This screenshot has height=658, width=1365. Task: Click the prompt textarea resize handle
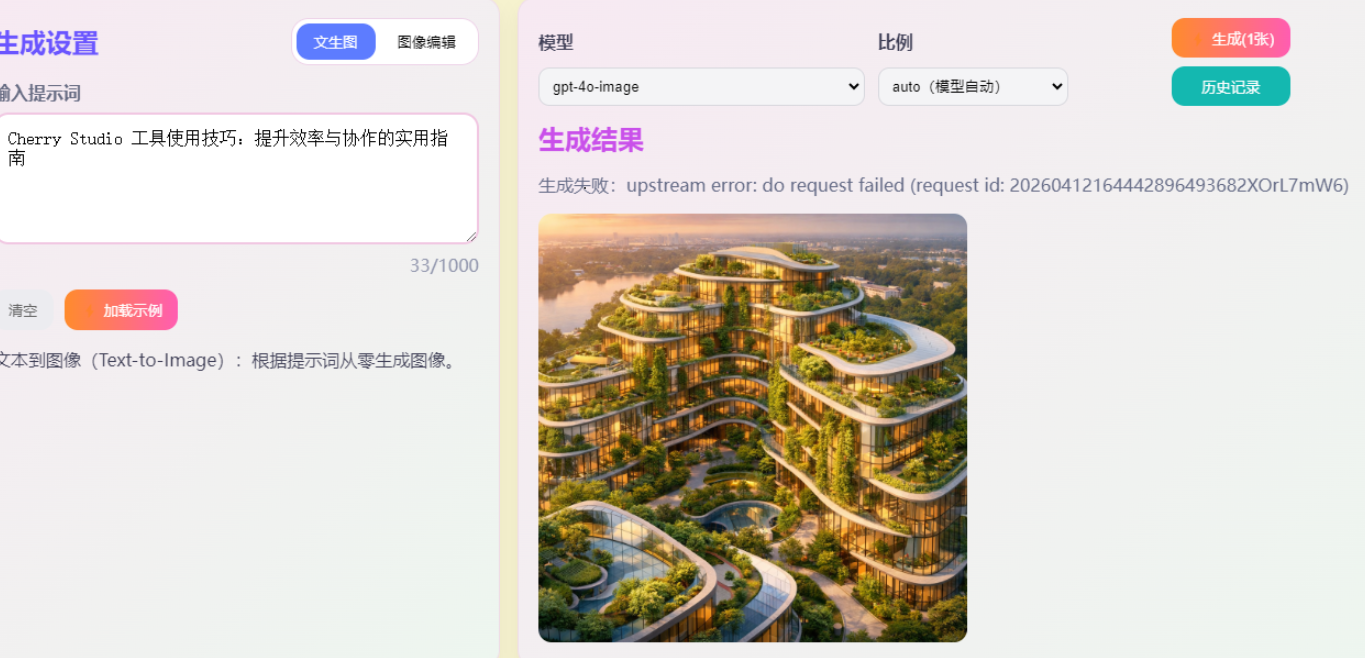tap(471, 236)
